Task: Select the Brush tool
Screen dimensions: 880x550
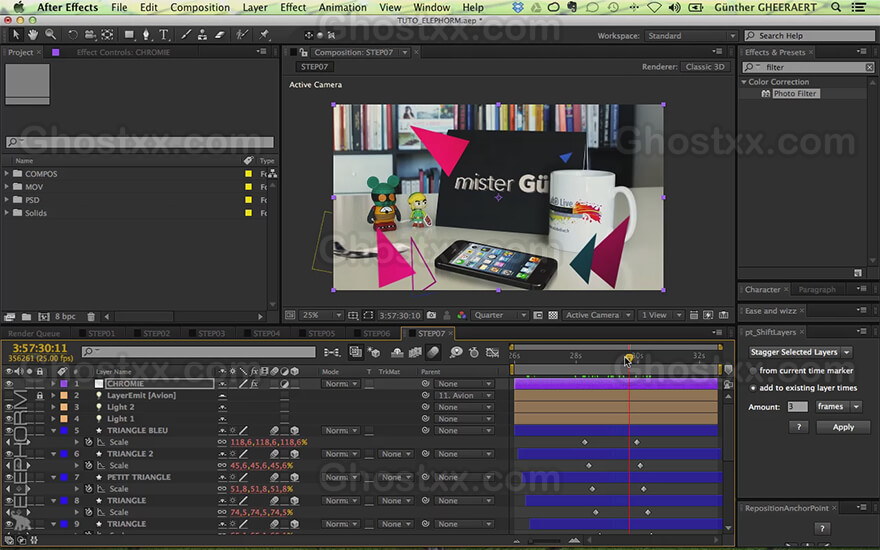Action: click(x=186, y=35)
